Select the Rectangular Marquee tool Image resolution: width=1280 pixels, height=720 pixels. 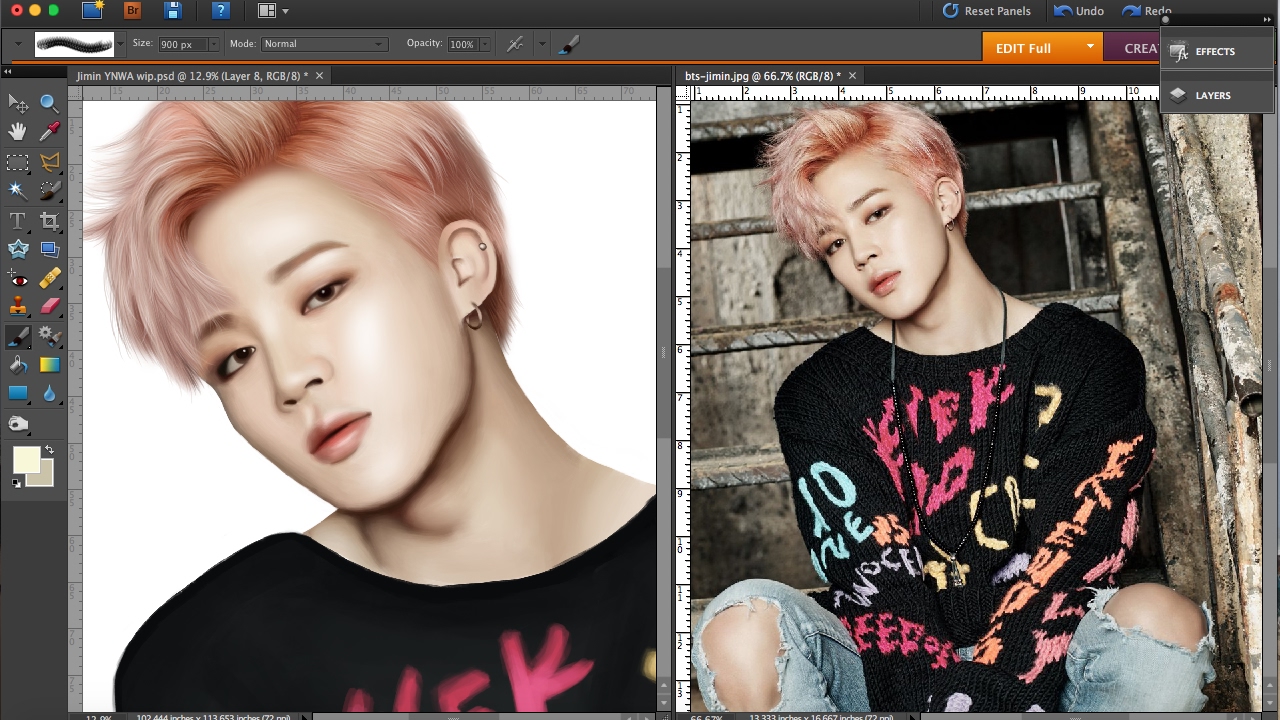[x=18, y=162]
